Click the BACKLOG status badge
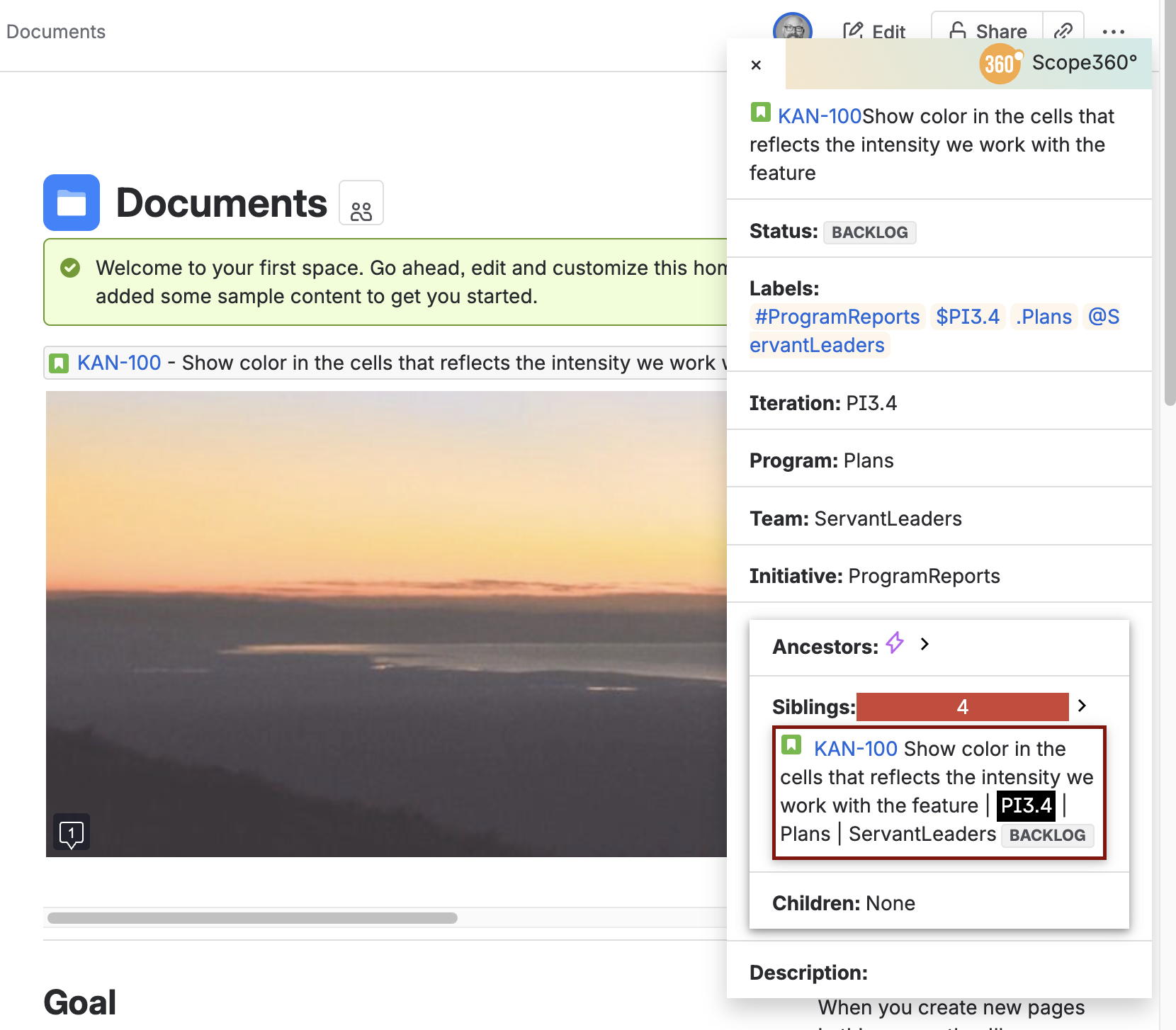 pyautogui.click(x=869, y=232)
